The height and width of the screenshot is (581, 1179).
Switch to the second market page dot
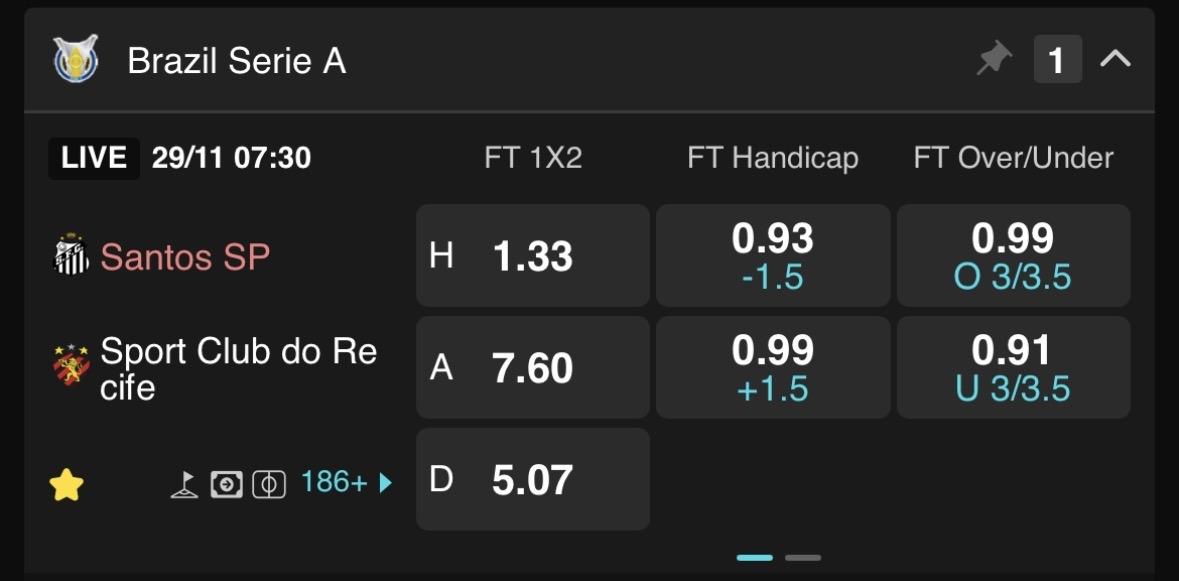tap(802, 558)
